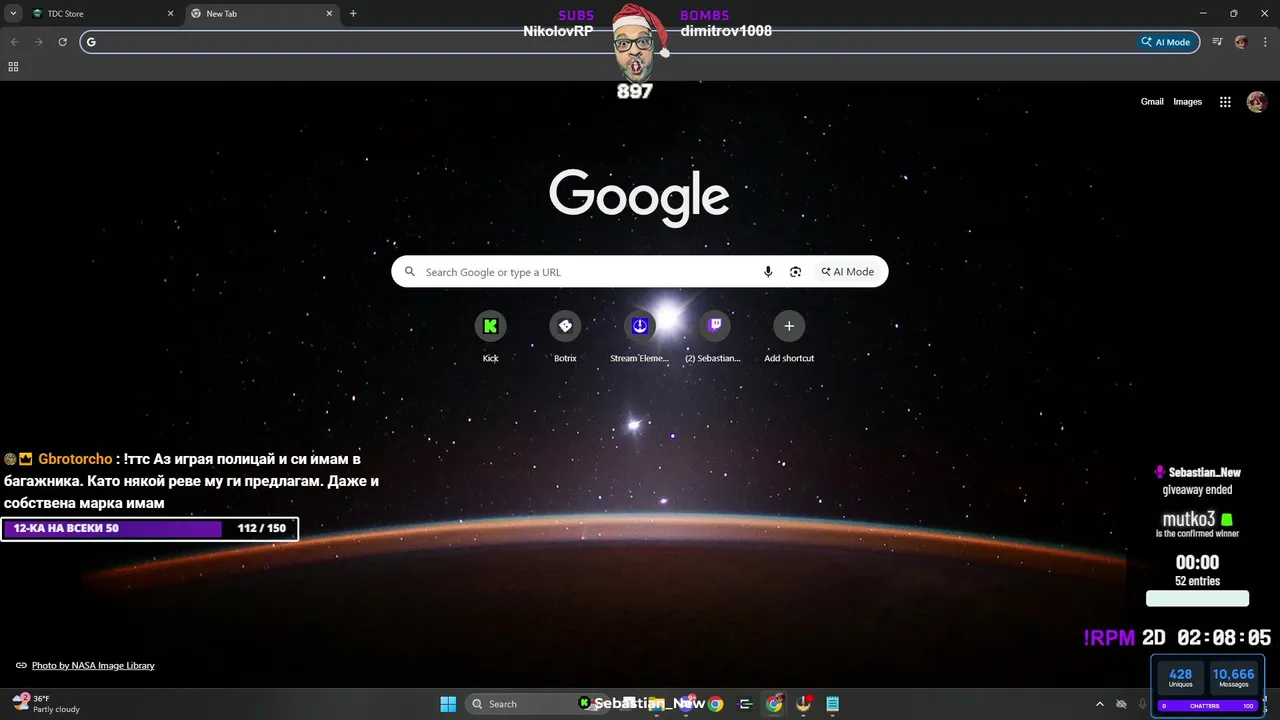Image resolution: width=1280 pixels, height=720 pixels.
Task: Click the Chrome profile avatar in the toolbar
Action: [1241, 42]
